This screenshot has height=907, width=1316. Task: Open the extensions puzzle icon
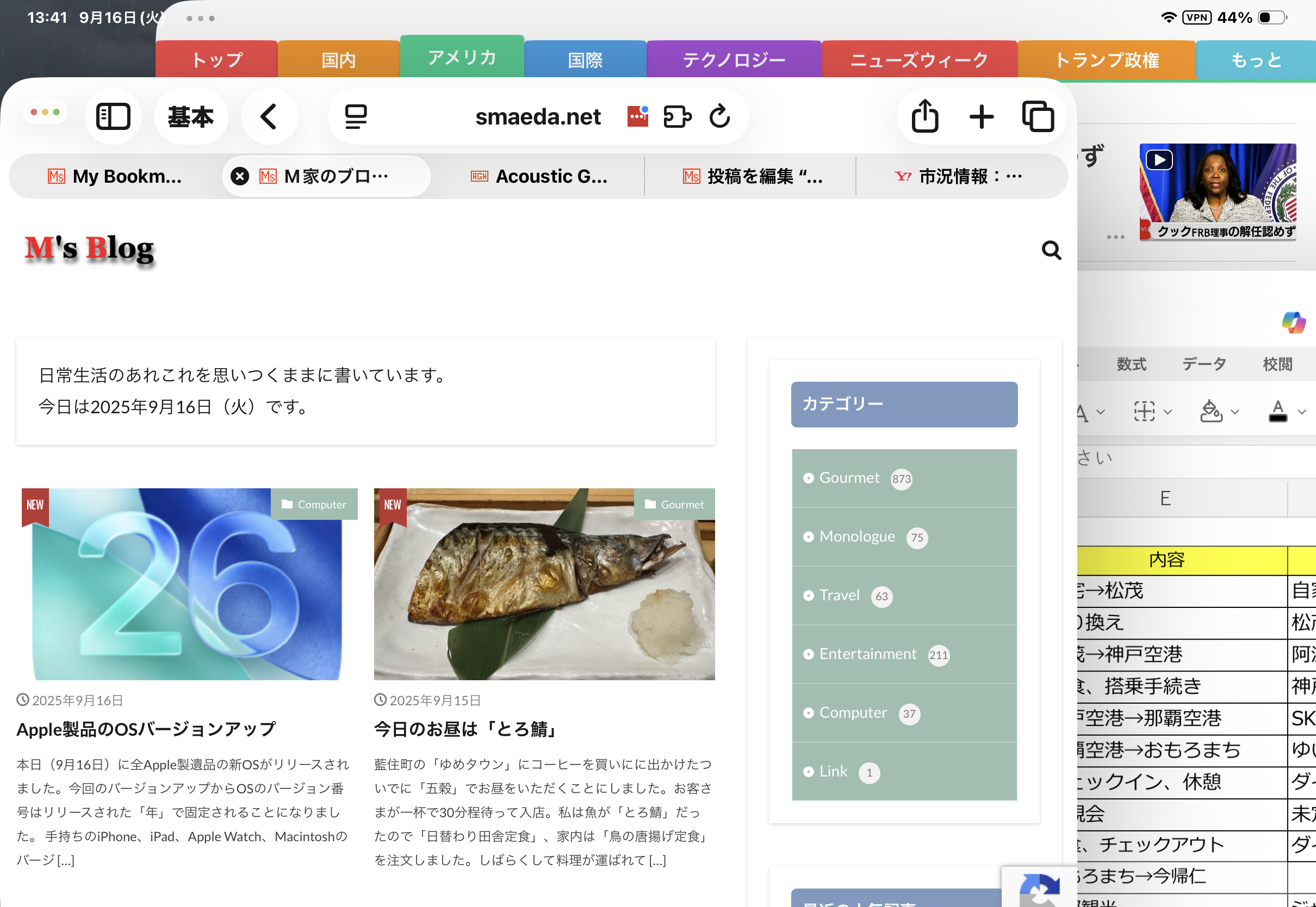[678, 116]
